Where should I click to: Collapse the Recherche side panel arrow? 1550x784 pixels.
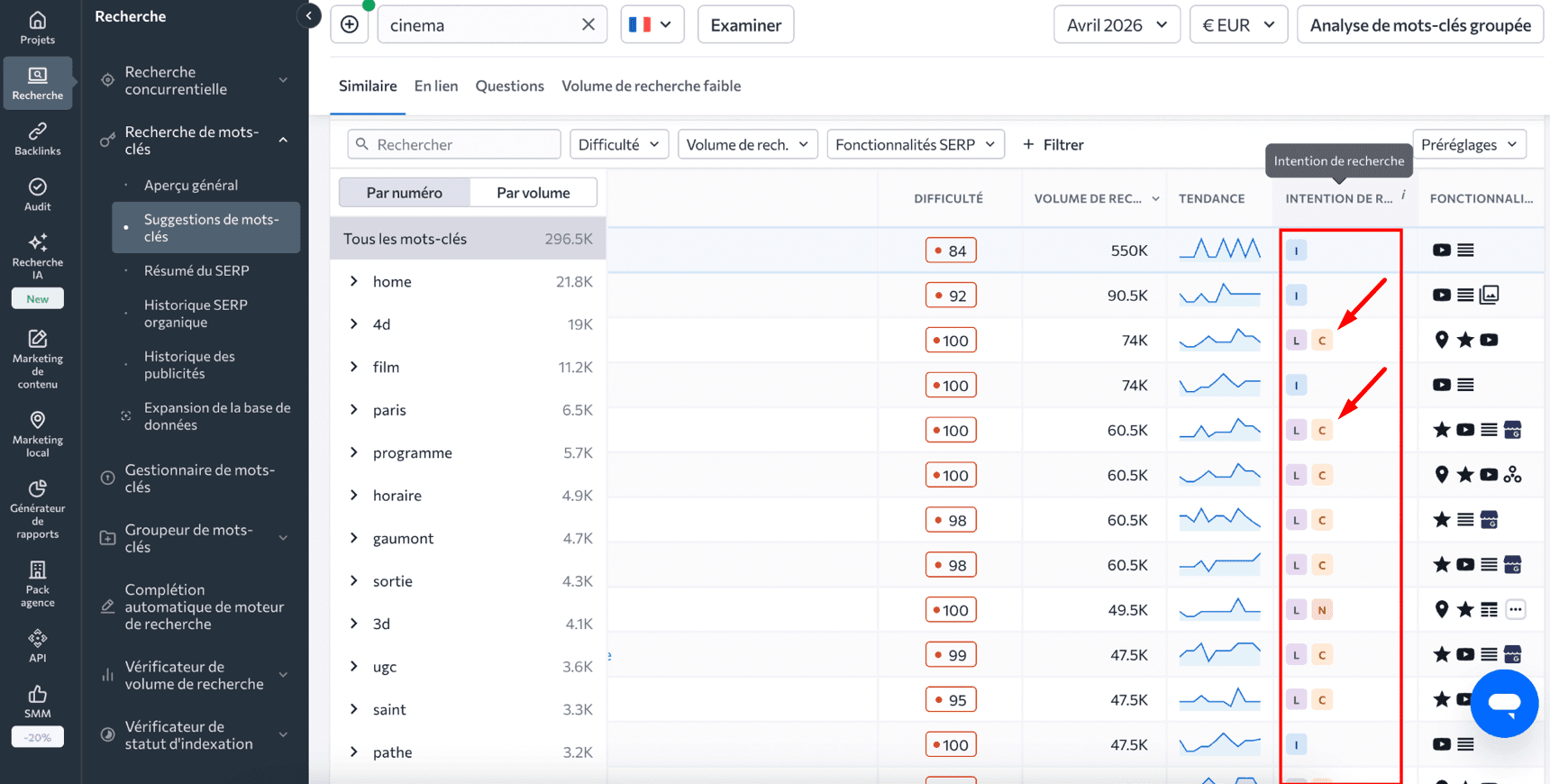[308, 15]
